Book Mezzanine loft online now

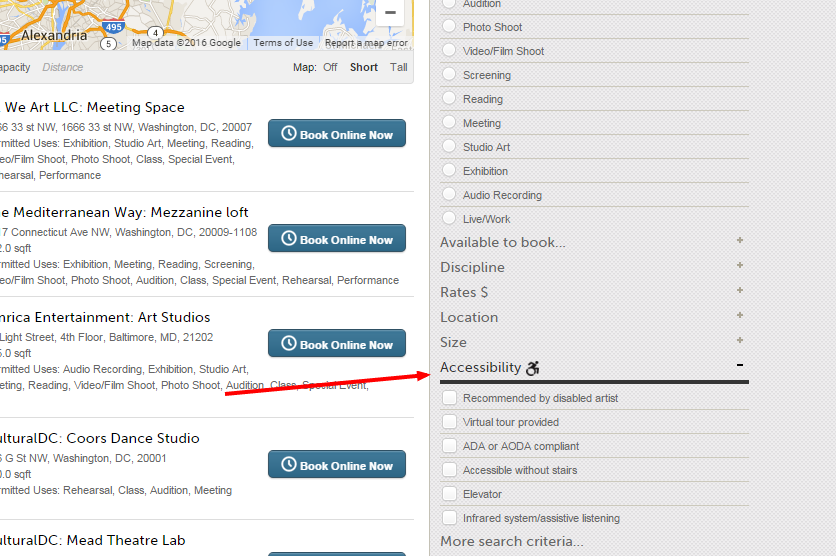click(337, 238)
